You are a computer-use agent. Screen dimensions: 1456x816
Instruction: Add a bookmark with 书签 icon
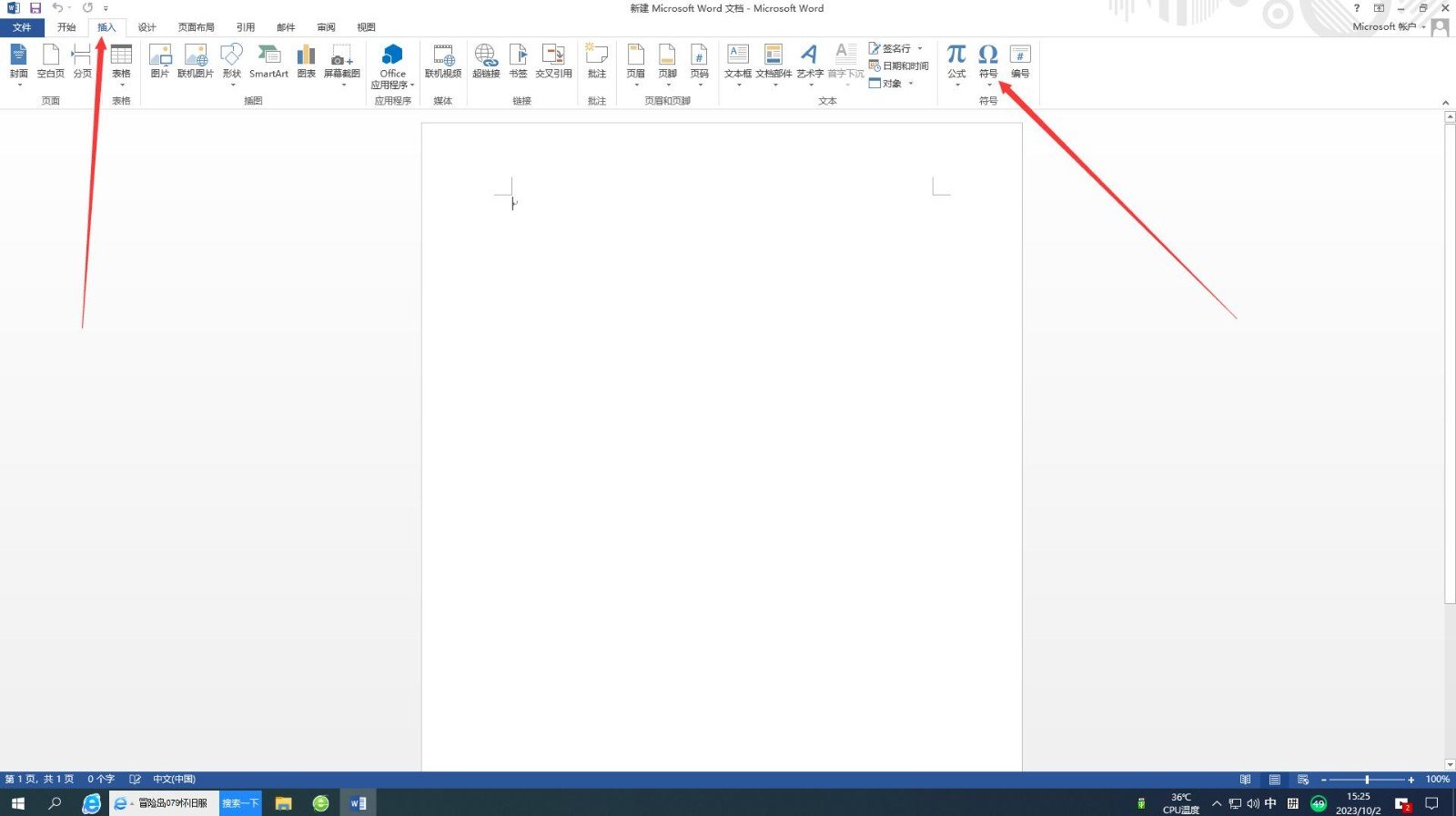[x=518, y=61]
